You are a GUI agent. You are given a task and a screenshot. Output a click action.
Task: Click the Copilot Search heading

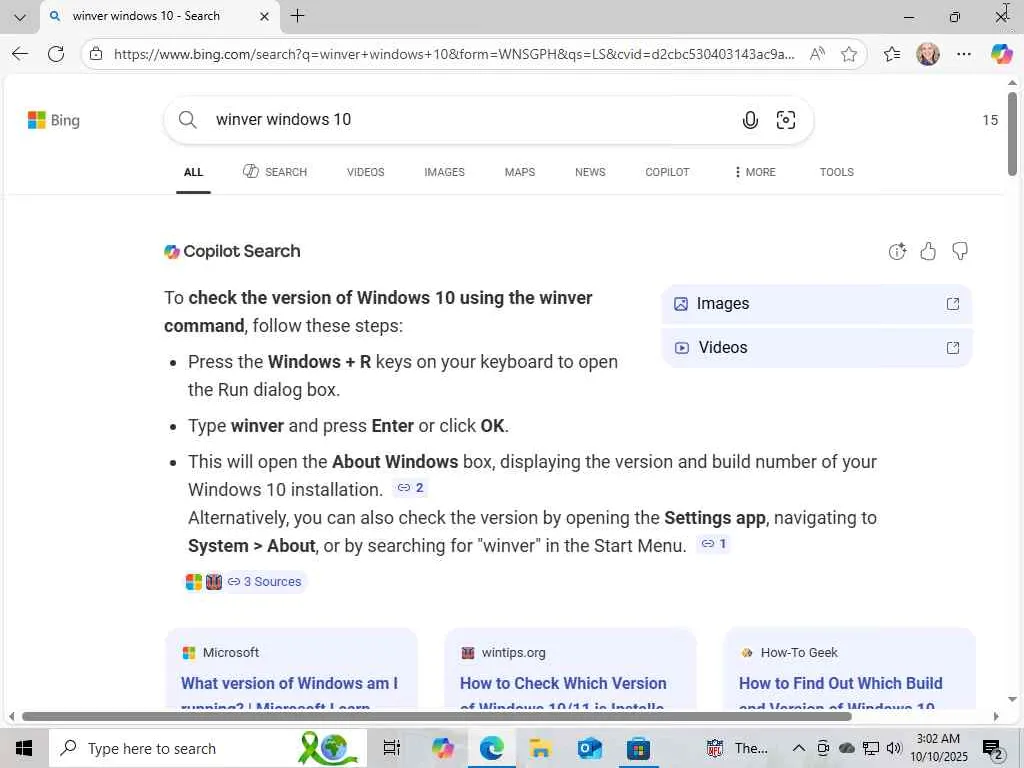point(242,251)
